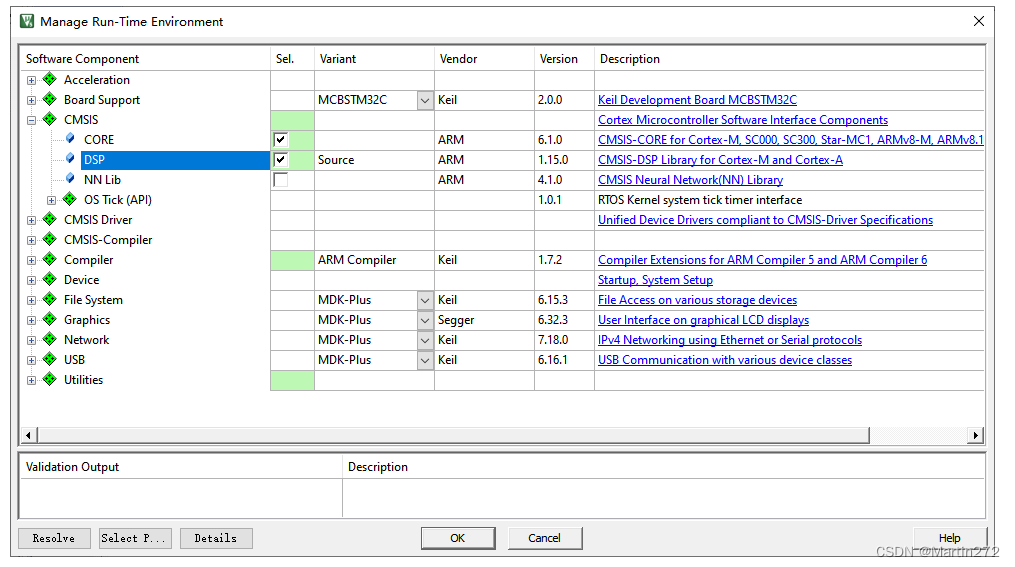This screenshot has height=567, width=1015.
Task: Click the Select P... button
Action: coord(135,539)
